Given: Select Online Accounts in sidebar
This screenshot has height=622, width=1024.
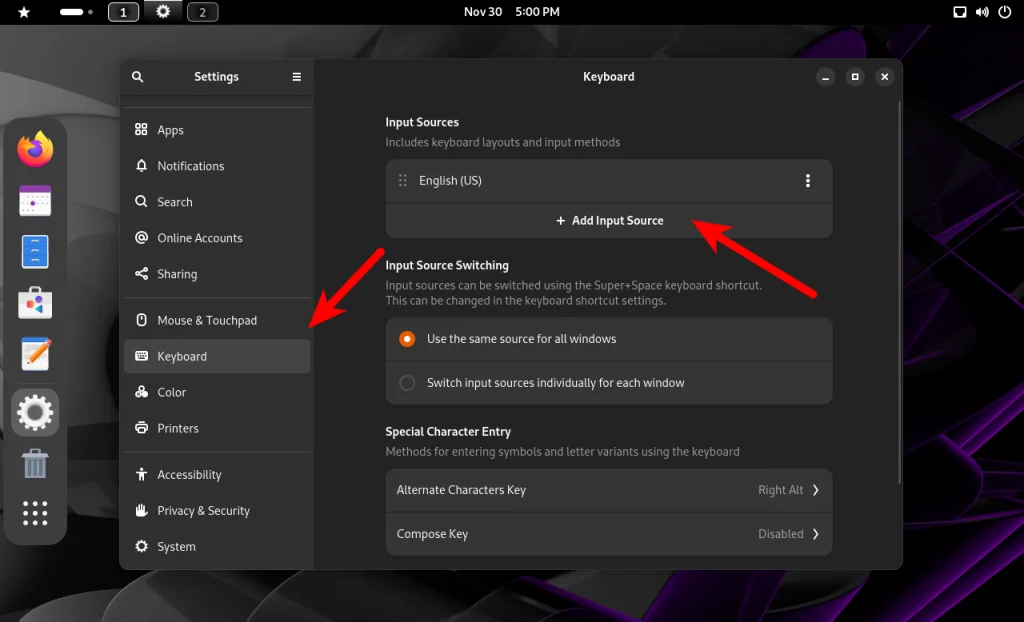Looking at the screenshot, I should (217, 238).
